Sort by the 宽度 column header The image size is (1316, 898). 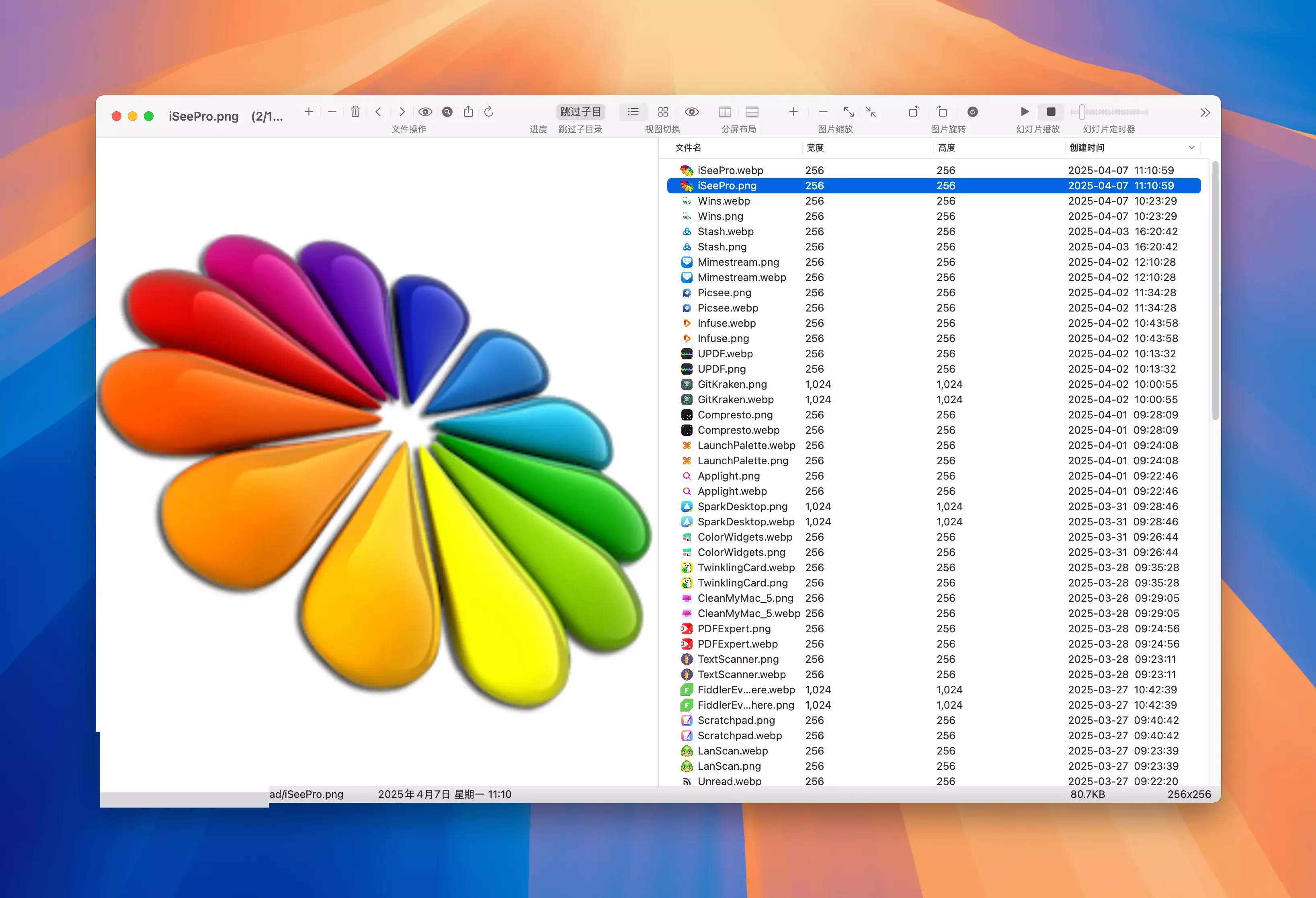pyautogui.click(x=815, y=148)
